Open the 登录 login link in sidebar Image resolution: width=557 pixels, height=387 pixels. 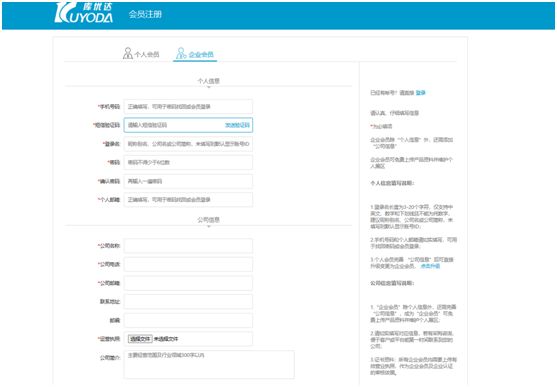coord(421,93)
